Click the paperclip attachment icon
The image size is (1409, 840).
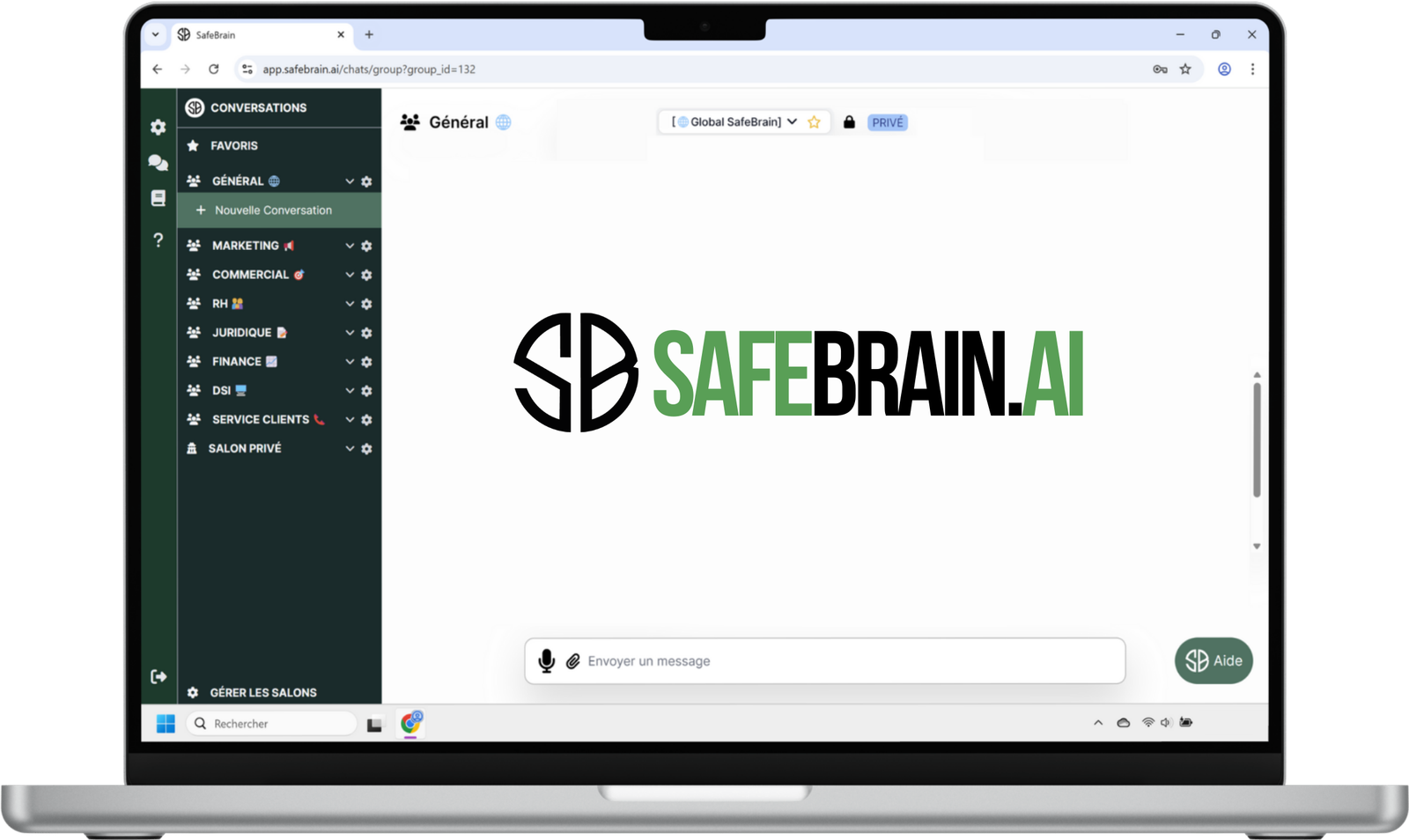(x=572, y=661)
